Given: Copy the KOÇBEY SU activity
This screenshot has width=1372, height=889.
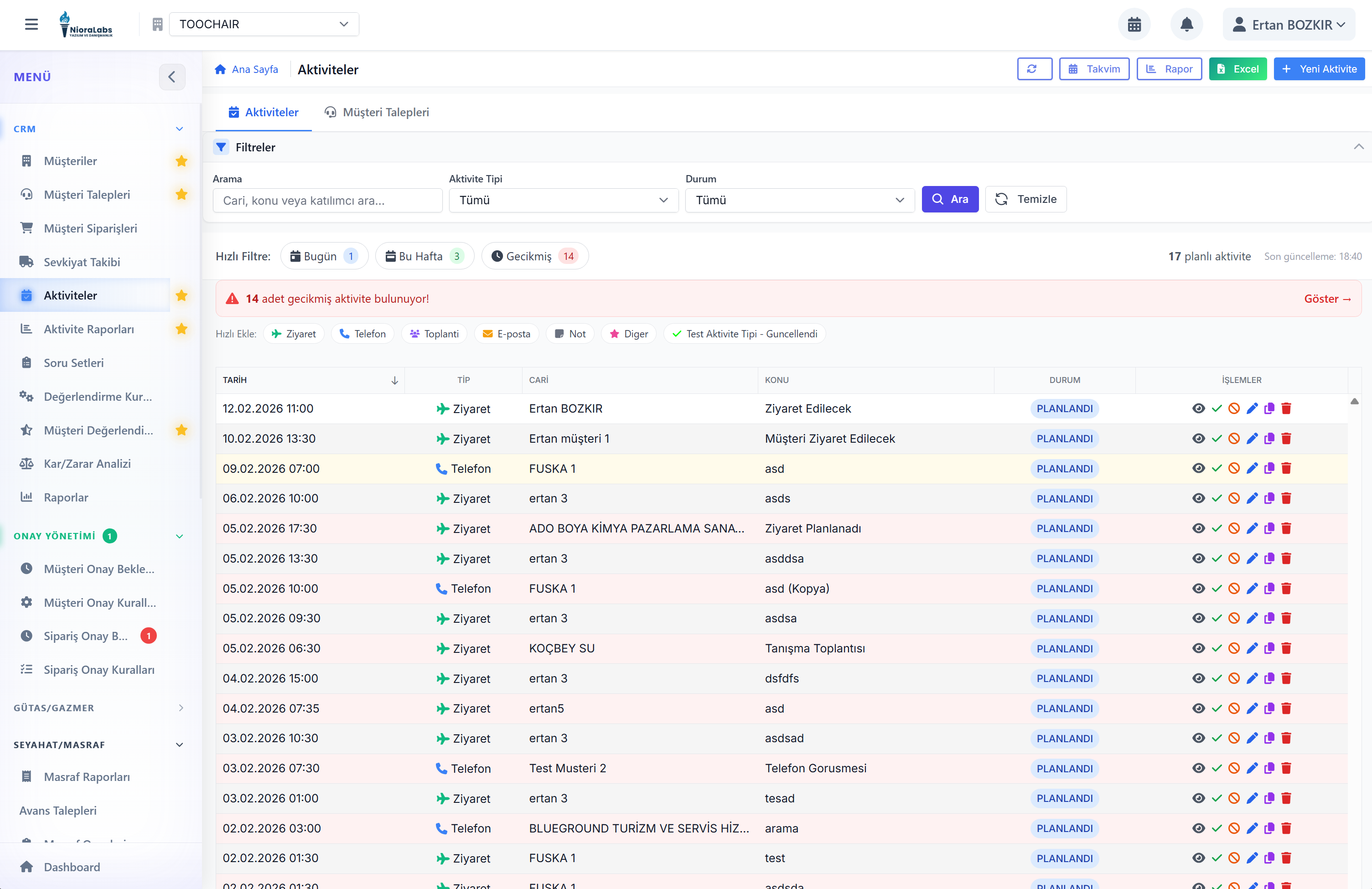Looking at the screenshot, I should pos(1269,649).
